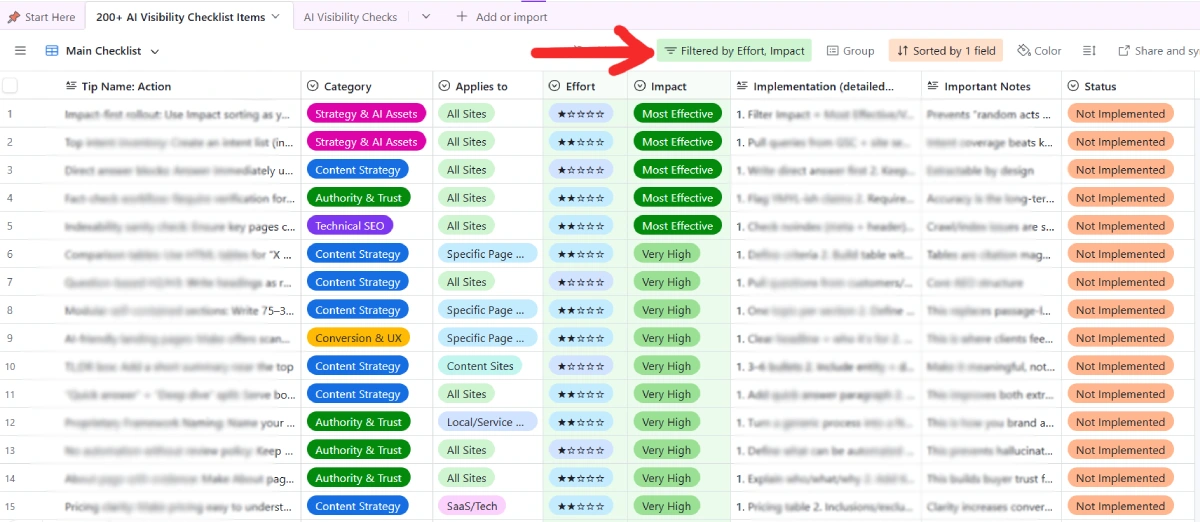This screenshot has width=1200, height=522.
Task: Open the tables list chevron after AI Visibility Checks
Action: [x=426, y=17]
